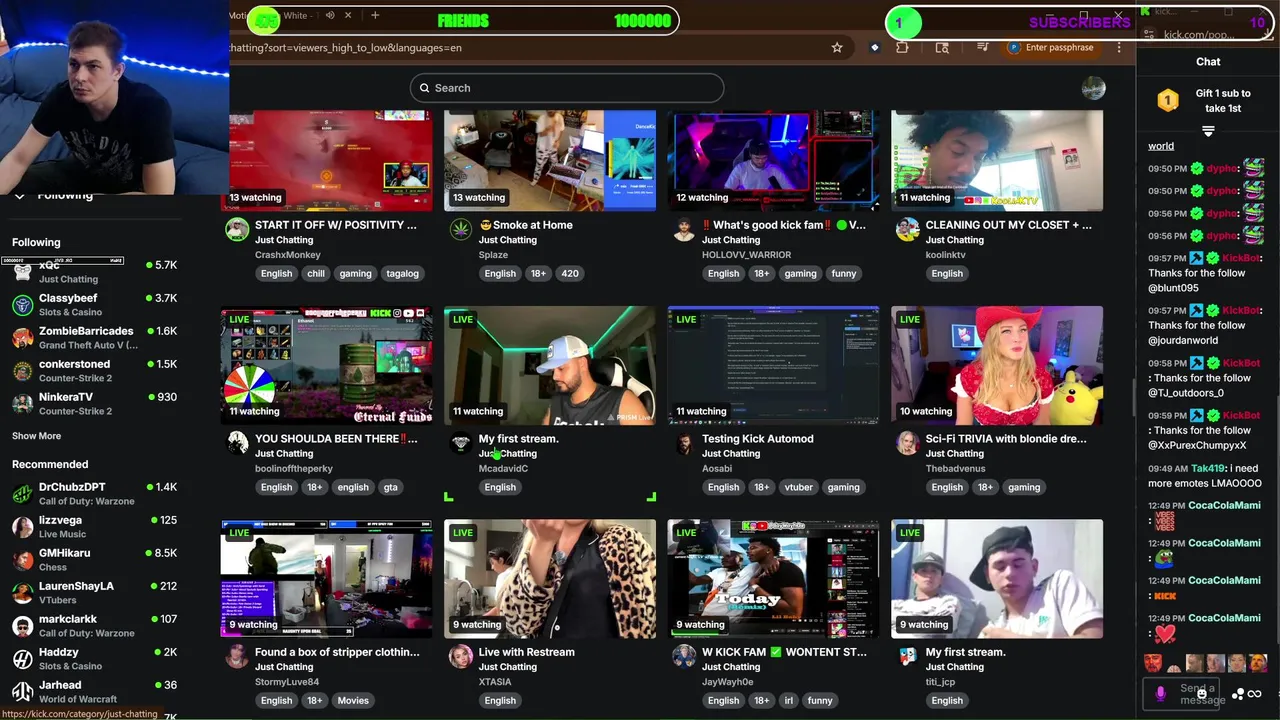Open a new browser tab with plus
1280x720 pixels.
tap(375, 15)
